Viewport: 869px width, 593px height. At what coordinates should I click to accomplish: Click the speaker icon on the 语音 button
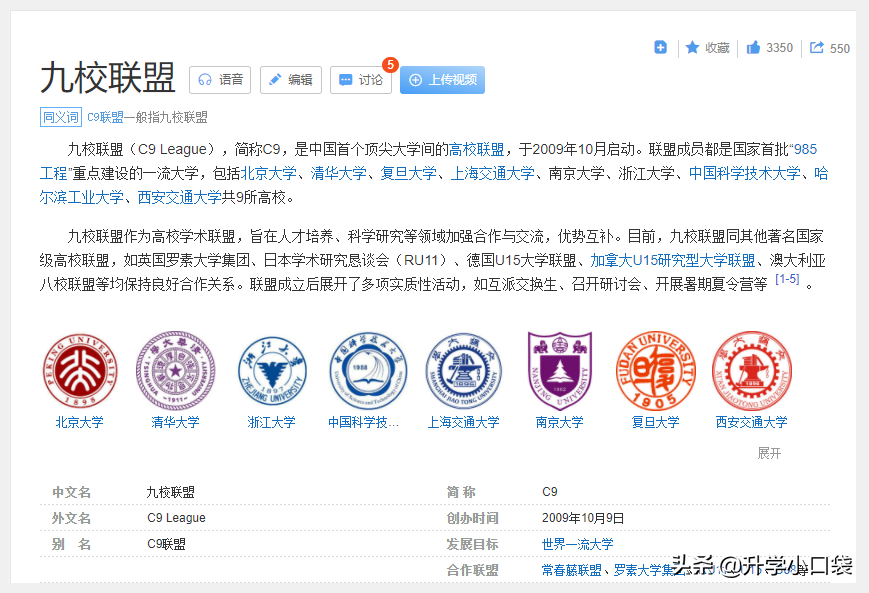(206, 79)
